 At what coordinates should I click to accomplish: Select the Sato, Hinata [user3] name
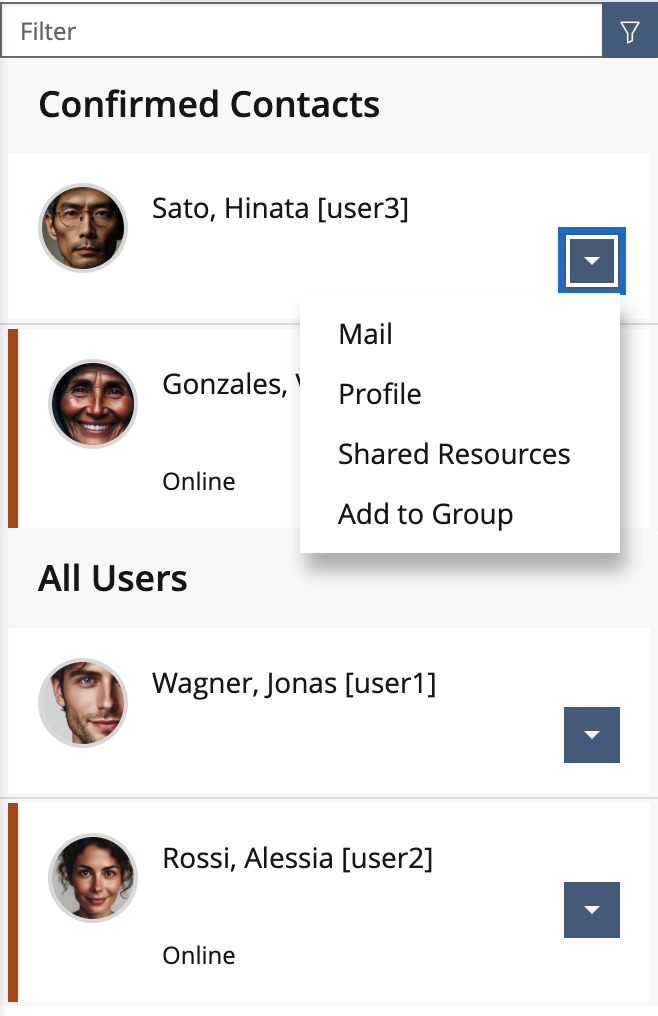(280, 208)
